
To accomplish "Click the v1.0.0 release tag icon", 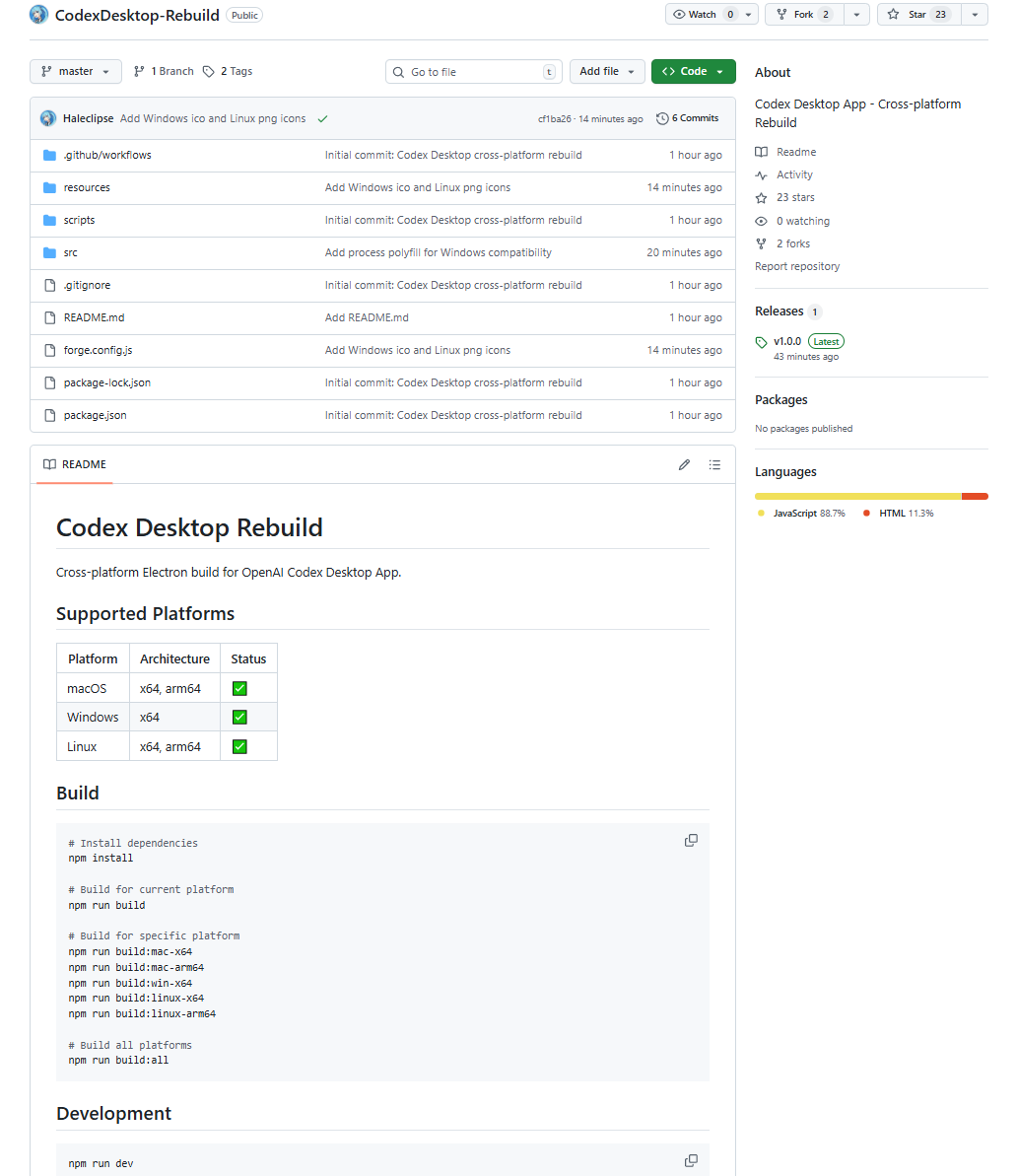I will click(x=761, y=342).
